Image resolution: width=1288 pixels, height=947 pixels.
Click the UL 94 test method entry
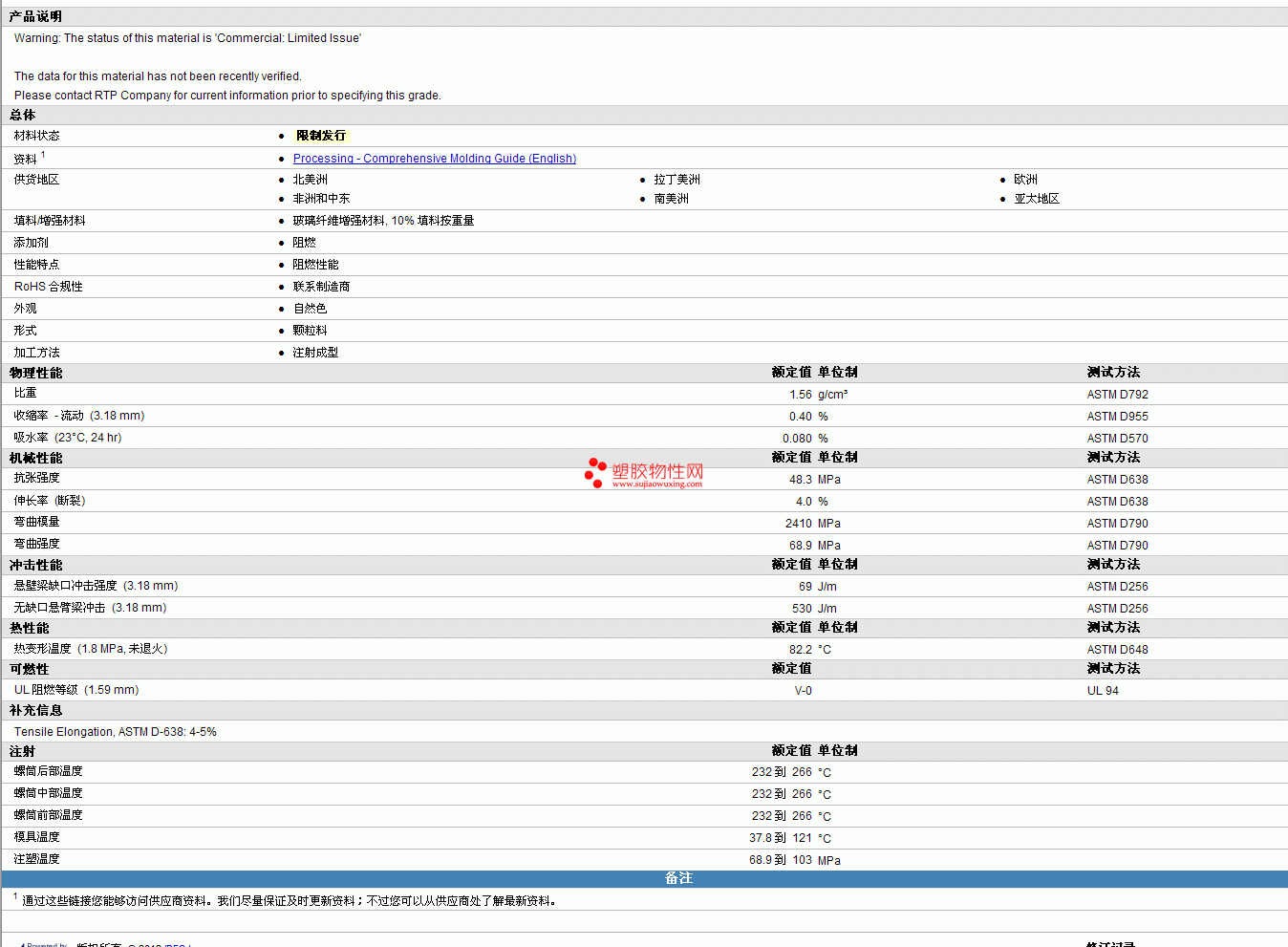pos(1103,691)
